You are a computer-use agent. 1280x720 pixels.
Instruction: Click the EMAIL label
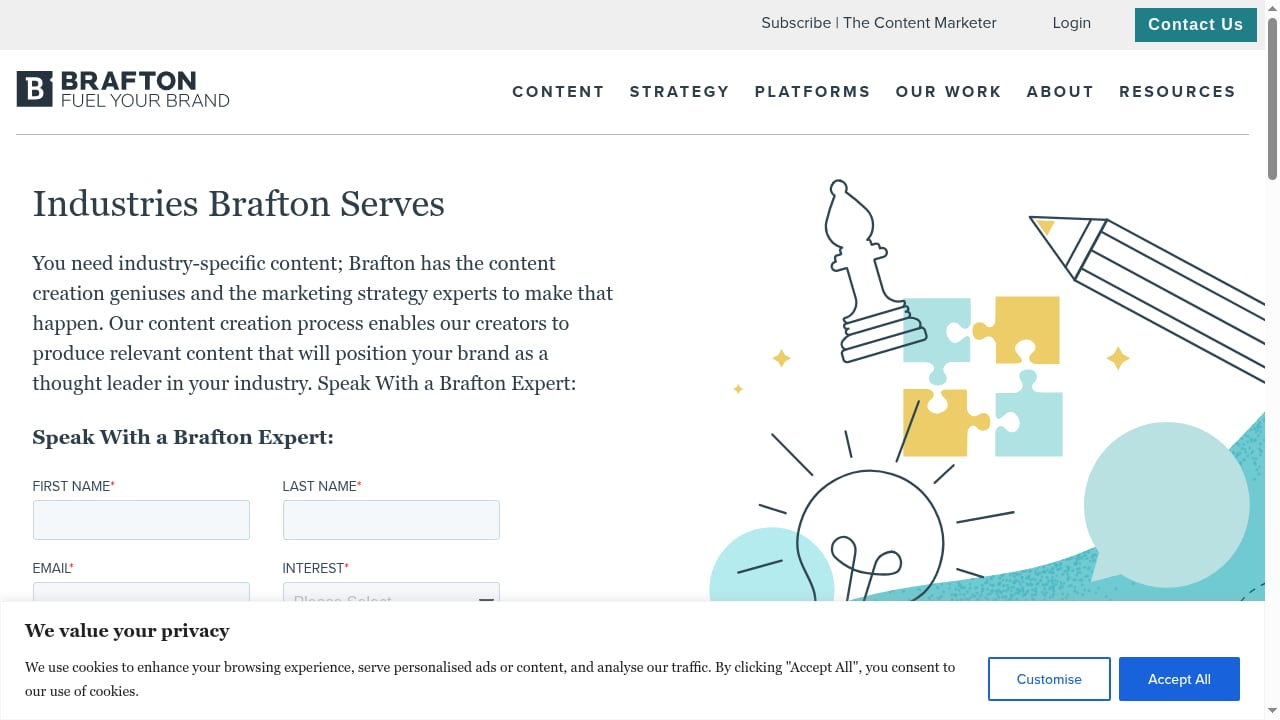53,568
